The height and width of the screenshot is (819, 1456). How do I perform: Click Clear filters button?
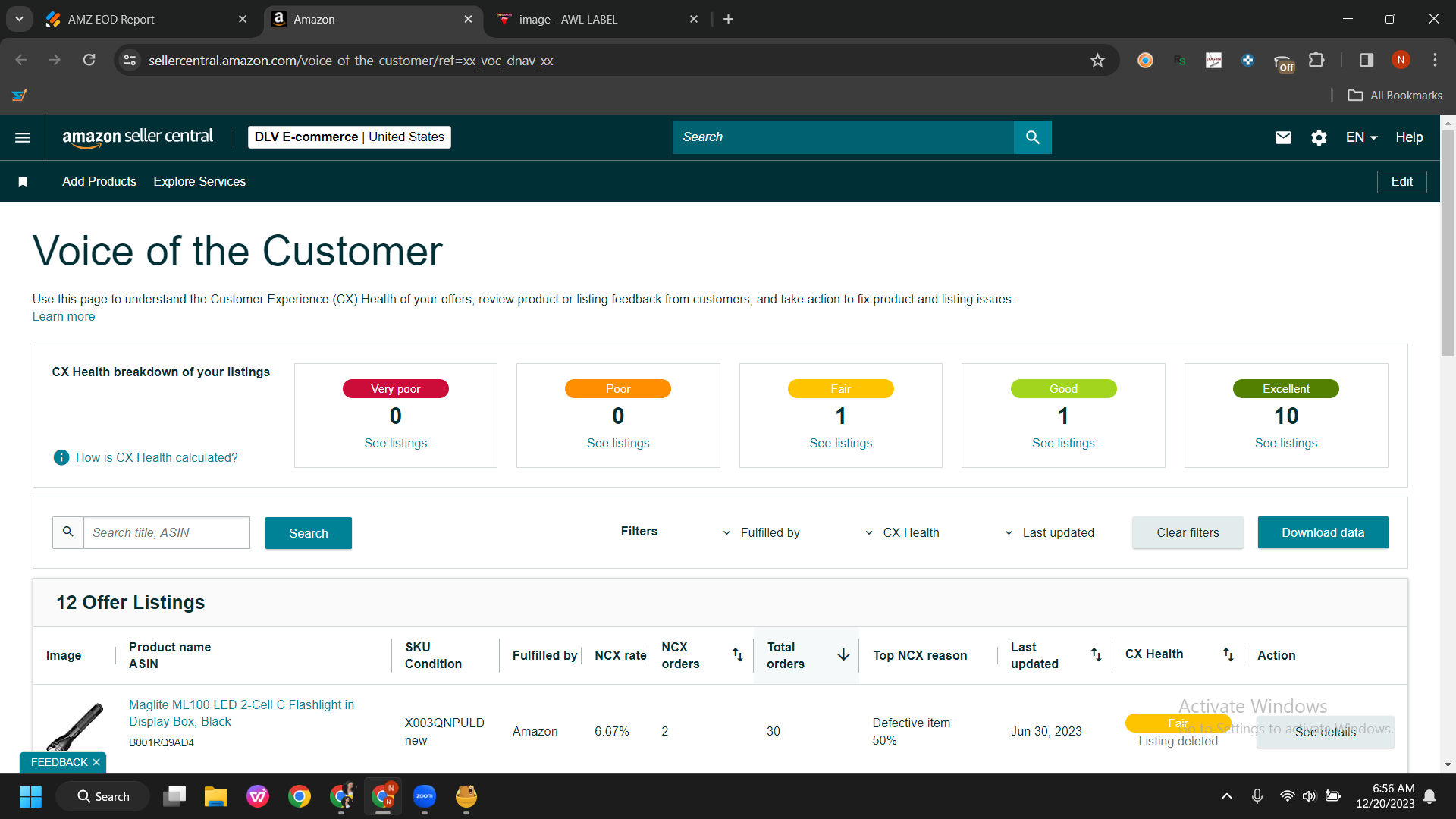1188,532
